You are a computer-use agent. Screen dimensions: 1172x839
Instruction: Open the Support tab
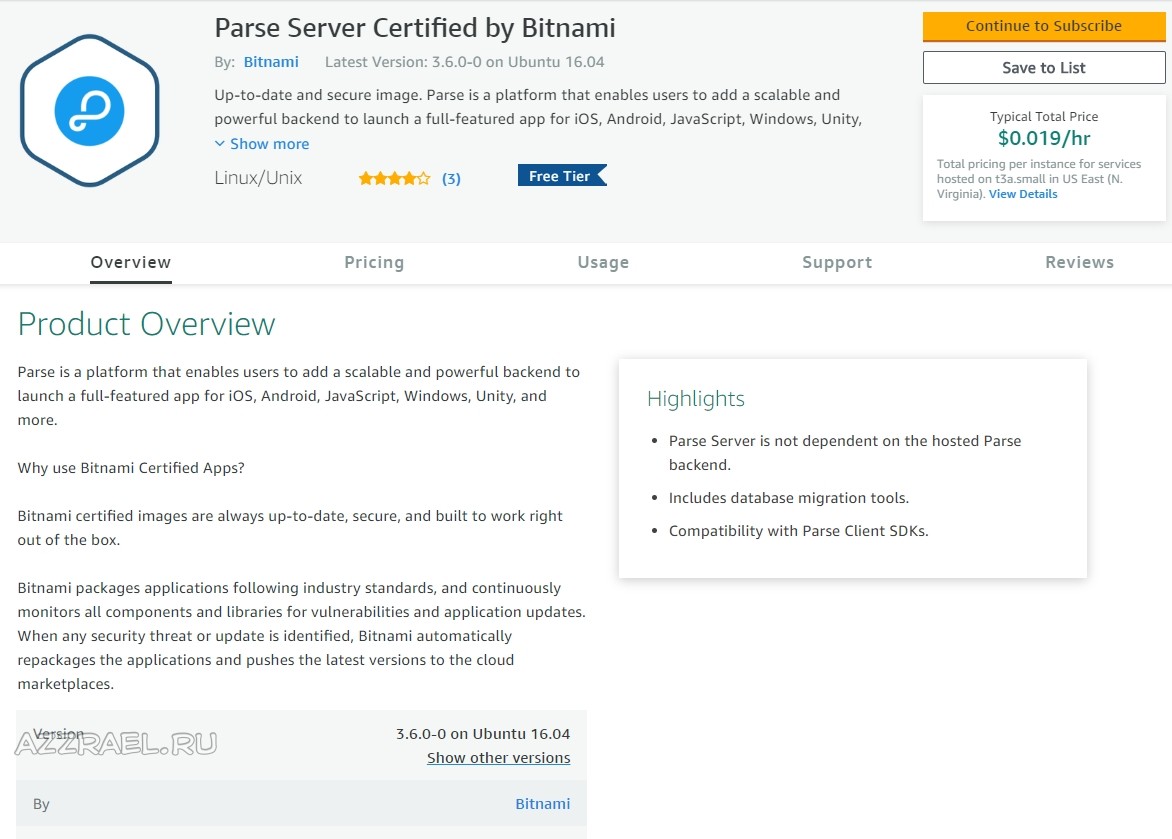pyautogui.click(x=837, y=262)
